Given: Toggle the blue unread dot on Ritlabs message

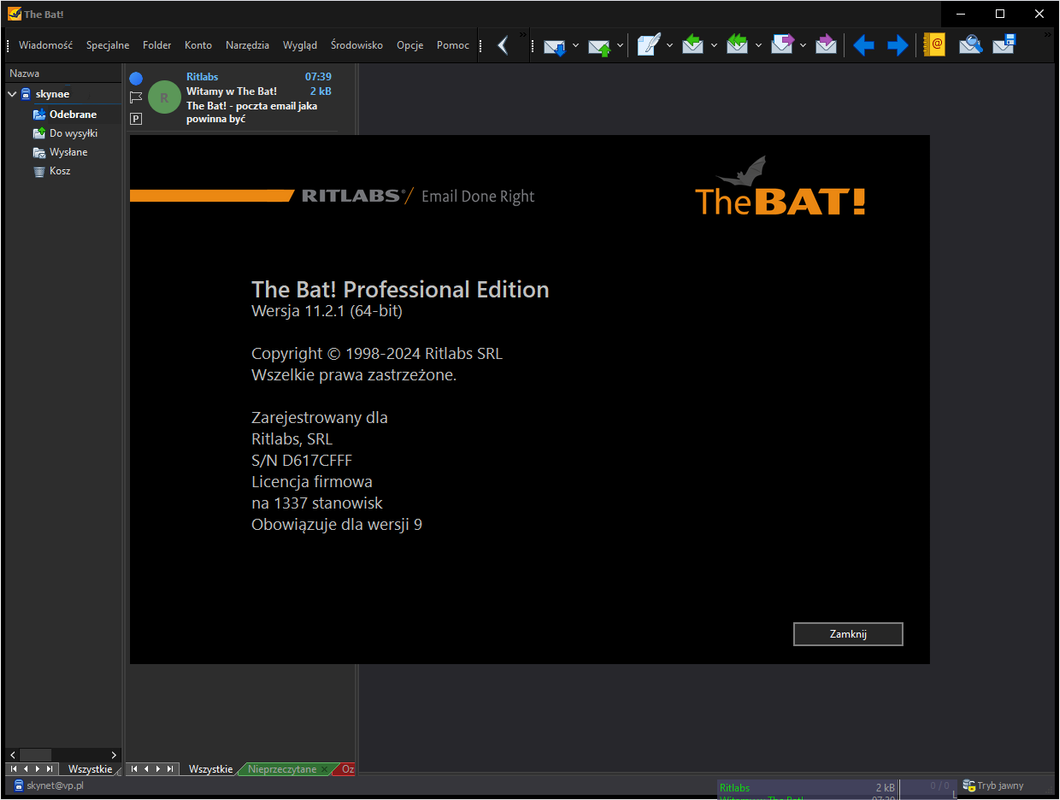Looking at the screenshot, I should coord(136,78).
